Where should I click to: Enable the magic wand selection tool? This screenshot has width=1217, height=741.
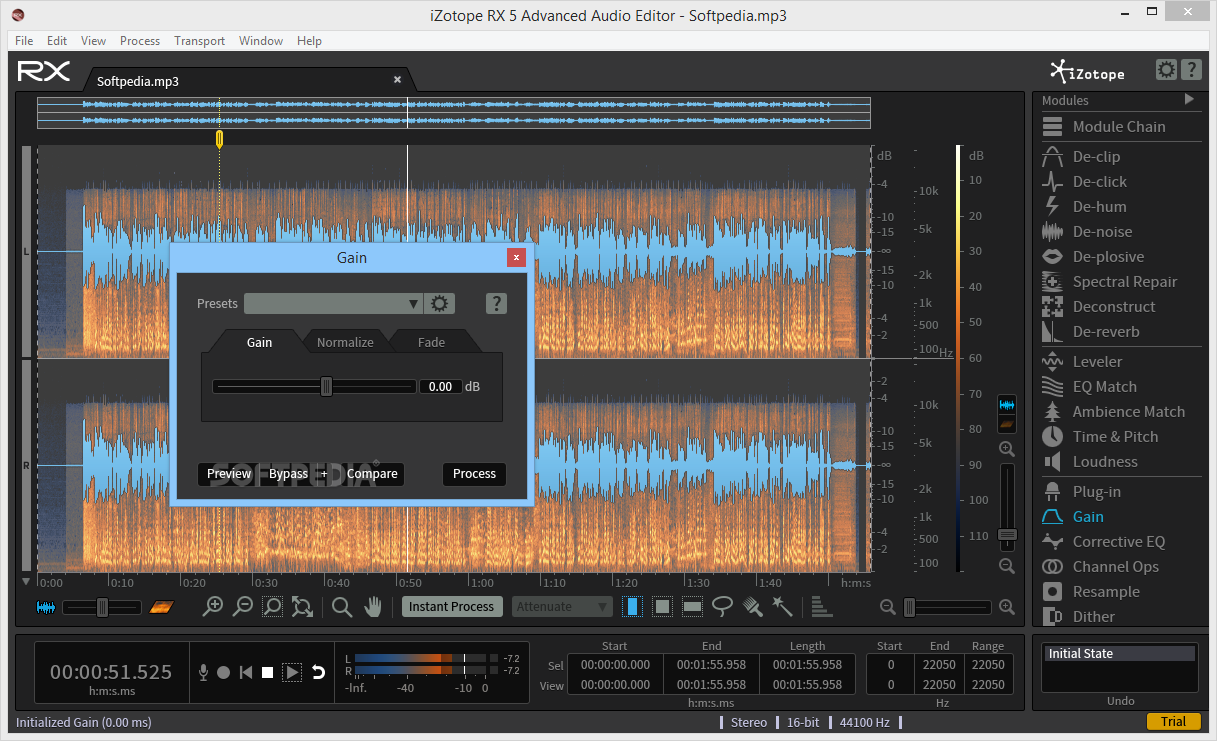pos(782,606)
